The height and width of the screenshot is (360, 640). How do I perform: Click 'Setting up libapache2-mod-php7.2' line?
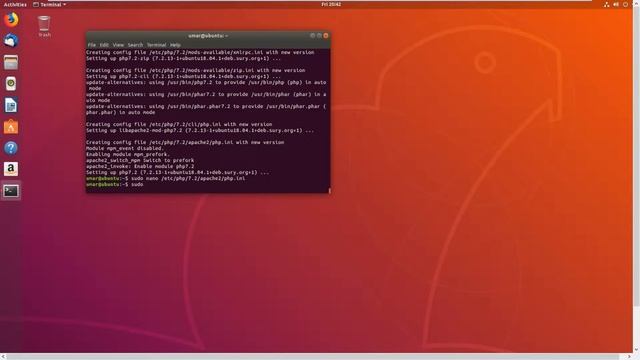click(200, 131)
